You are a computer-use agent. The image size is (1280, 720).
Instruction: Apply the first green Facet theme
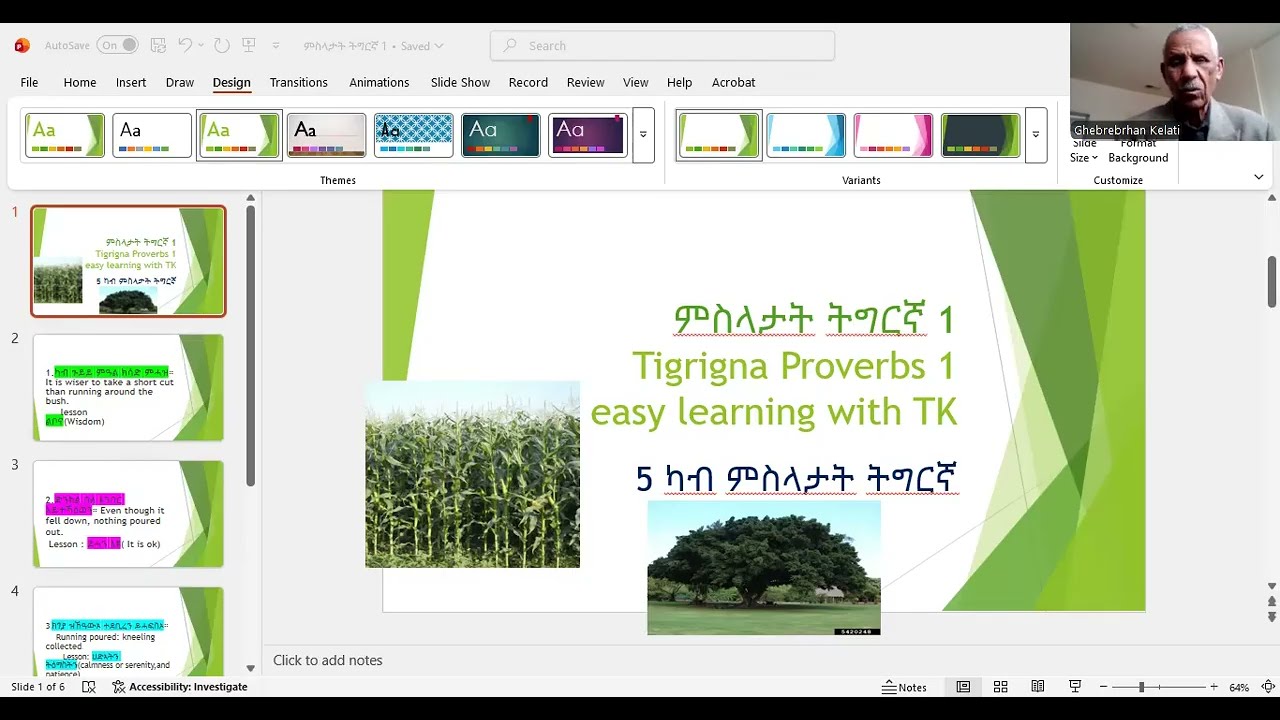65,135
